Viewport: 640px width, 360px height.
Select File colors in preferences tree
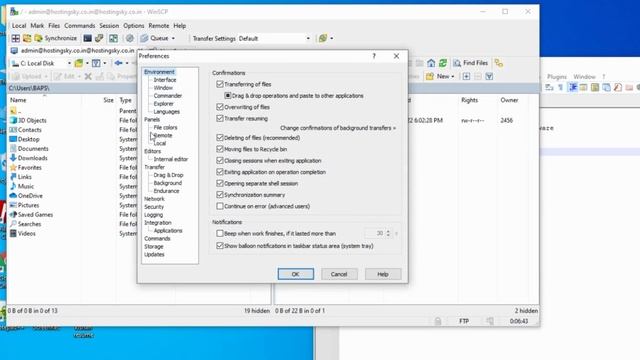click(x=165, y=128)
